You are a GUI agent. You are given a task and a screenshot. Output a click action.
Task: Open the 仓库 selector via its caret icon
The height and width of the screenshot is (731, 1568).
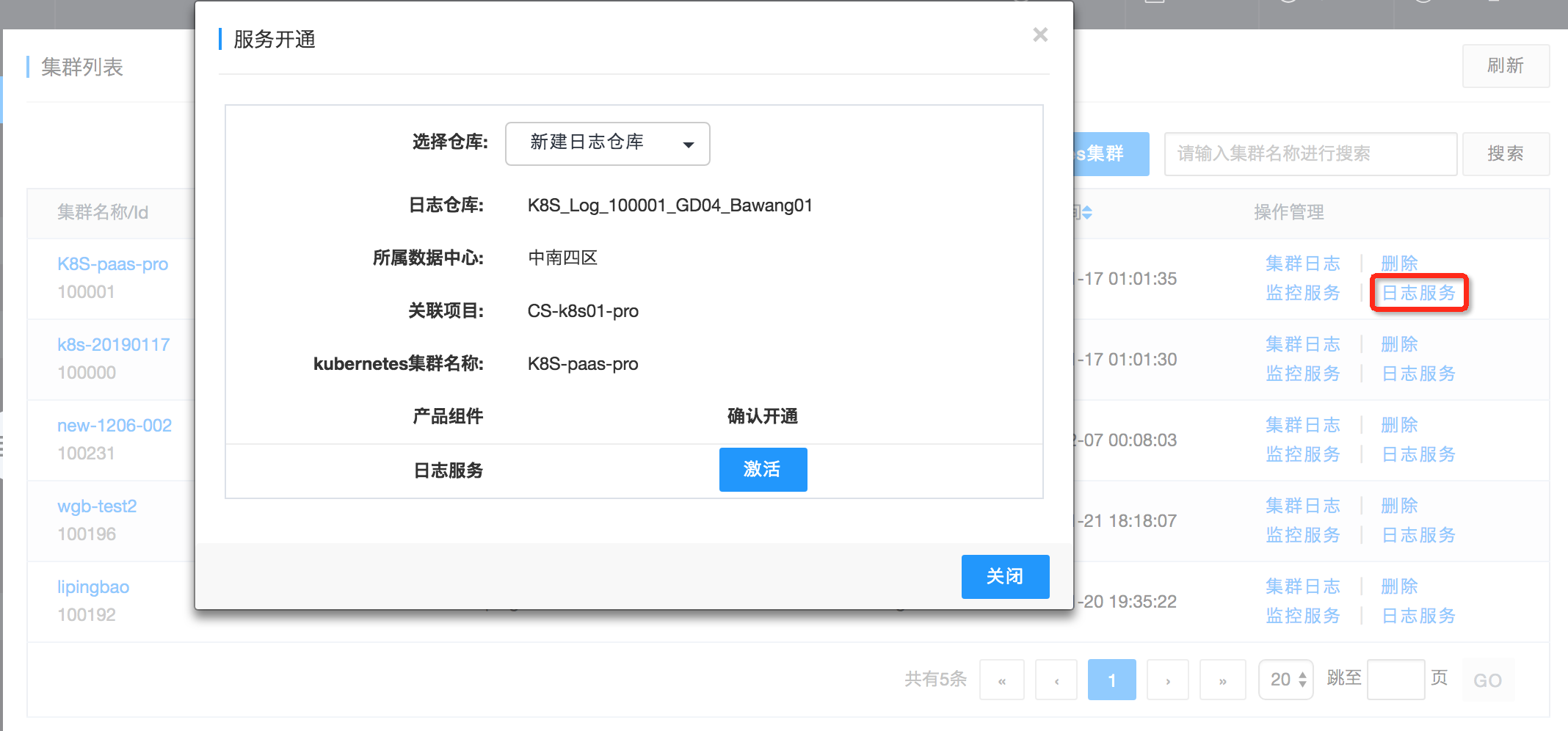click(688, 144)
